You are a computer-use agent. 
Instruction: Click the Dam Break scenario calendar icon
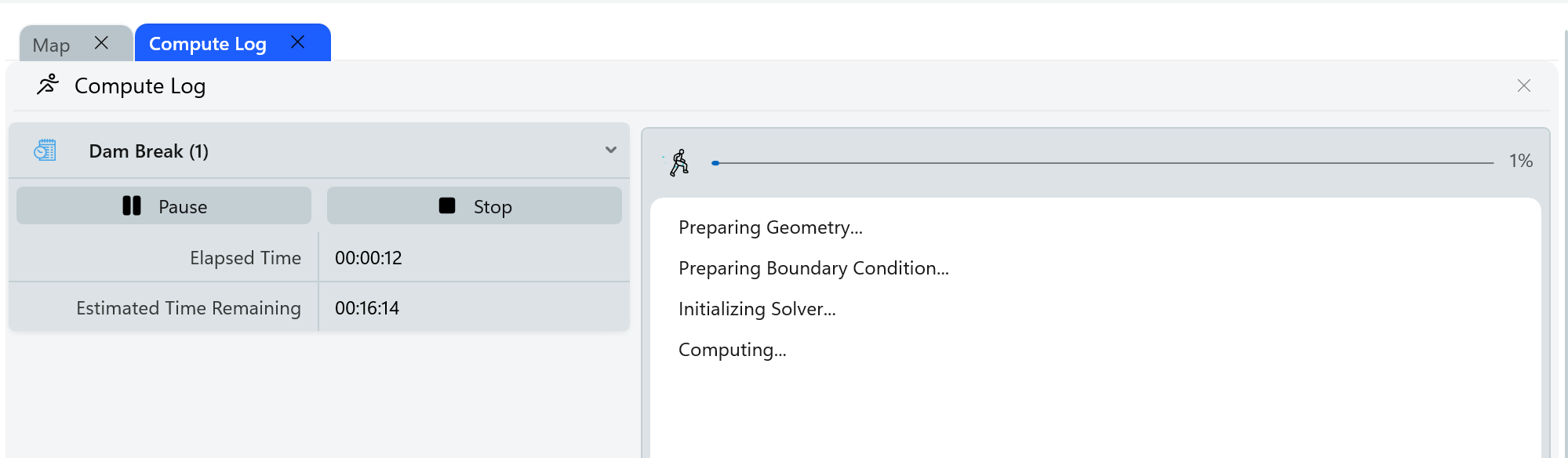[45, 151]
